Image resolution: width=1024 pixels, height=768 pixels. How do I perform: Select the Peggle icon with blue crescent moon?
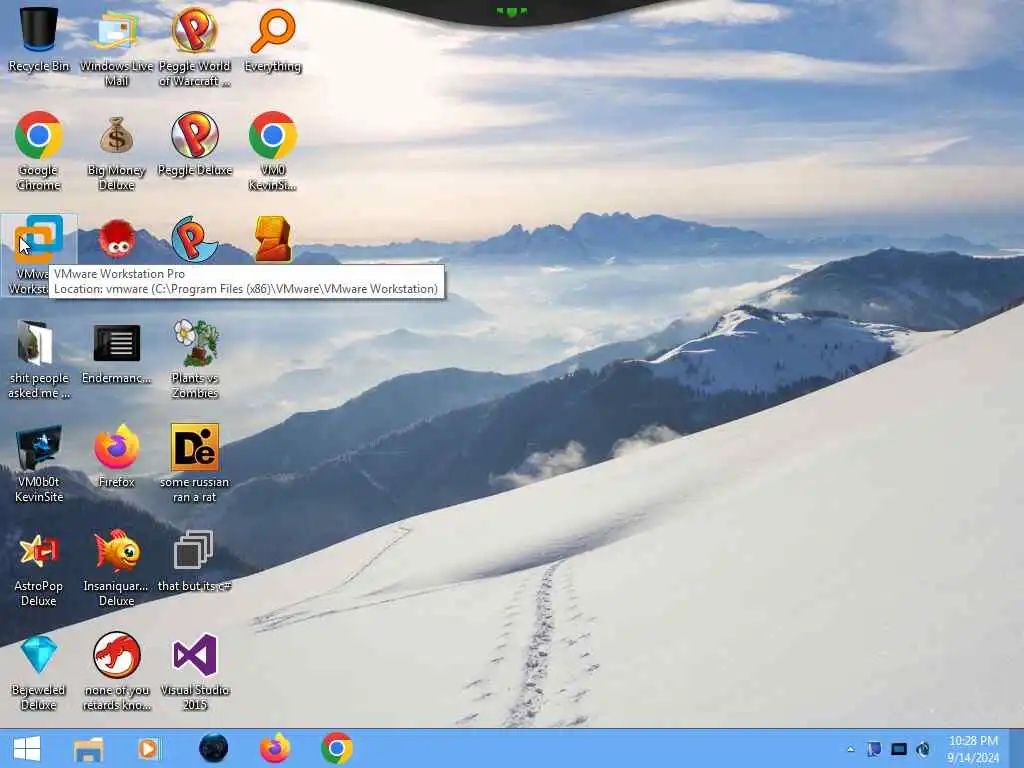(x=195, y=239)
